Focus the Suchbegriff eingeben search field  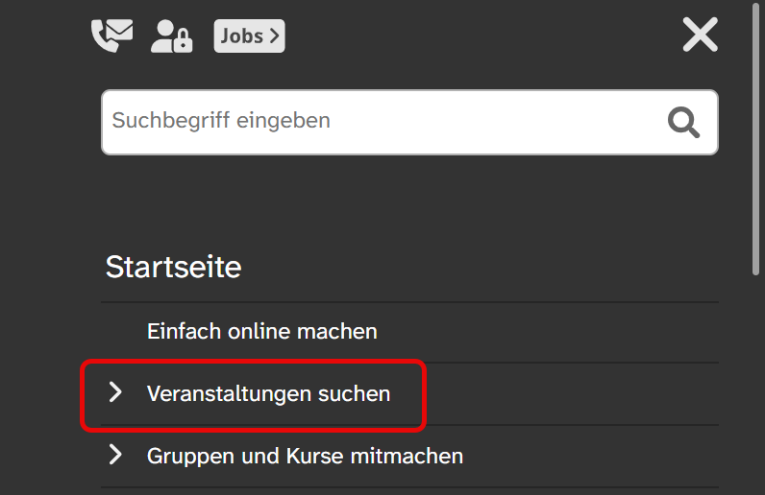(x=409, y=122)
